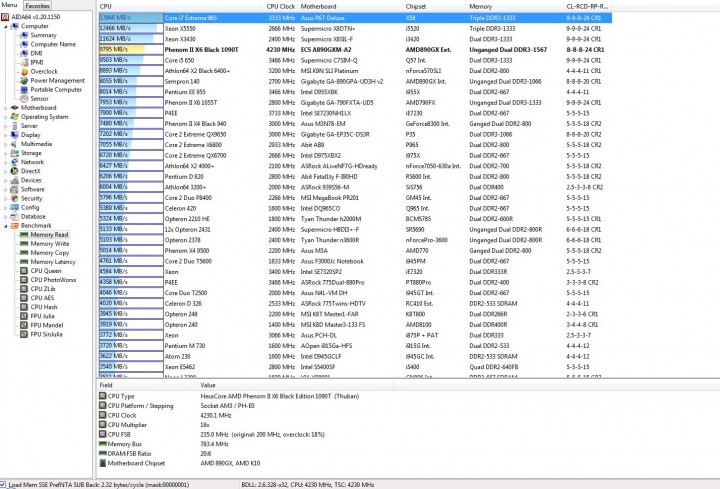Screen dimensions: 720x489
Task: Expand the Network tree node arrow
Action: (x=6, y=162)
